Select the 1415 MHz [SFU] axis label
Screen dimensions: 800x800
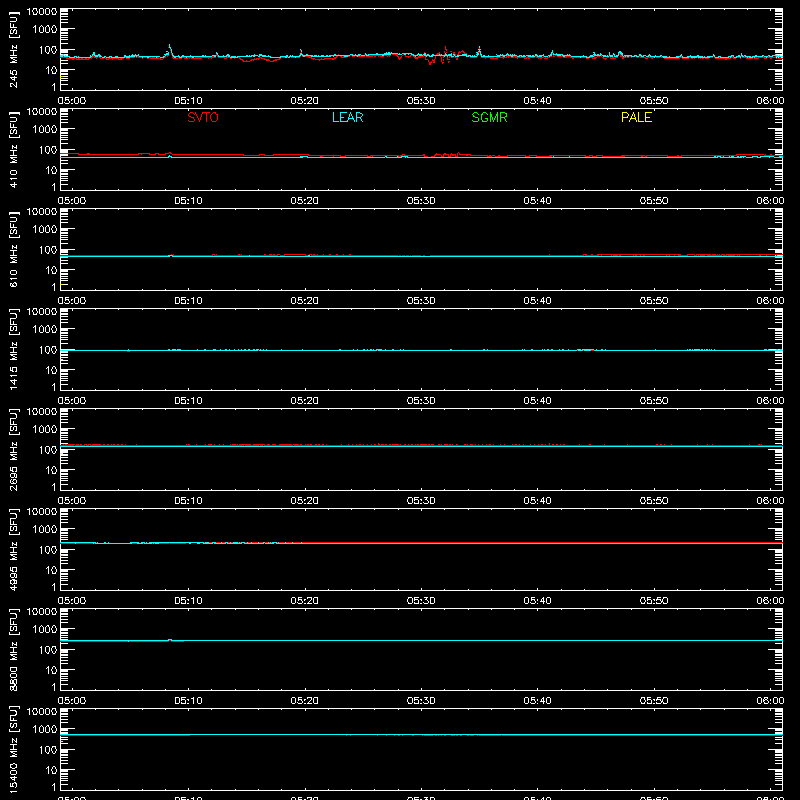13,349
